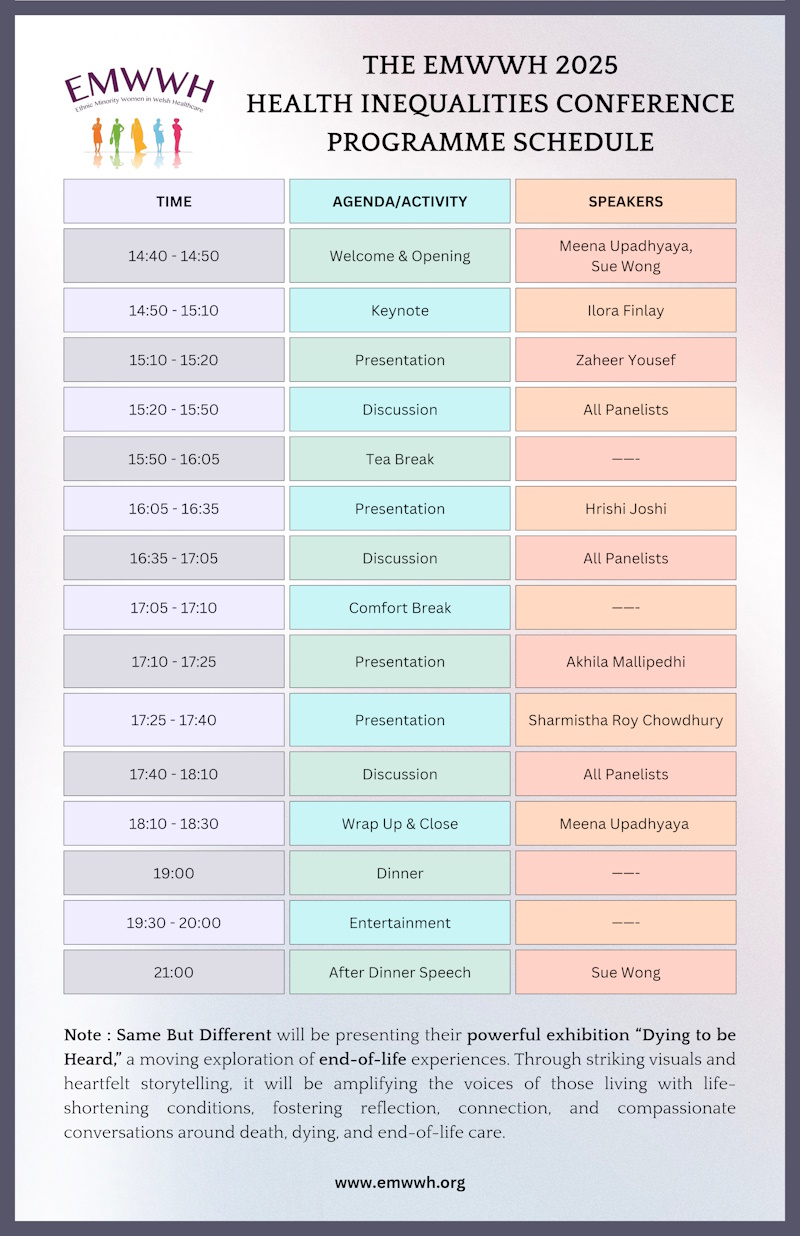
Task: Click the EMWWH logo
Action: coord(138,113)
